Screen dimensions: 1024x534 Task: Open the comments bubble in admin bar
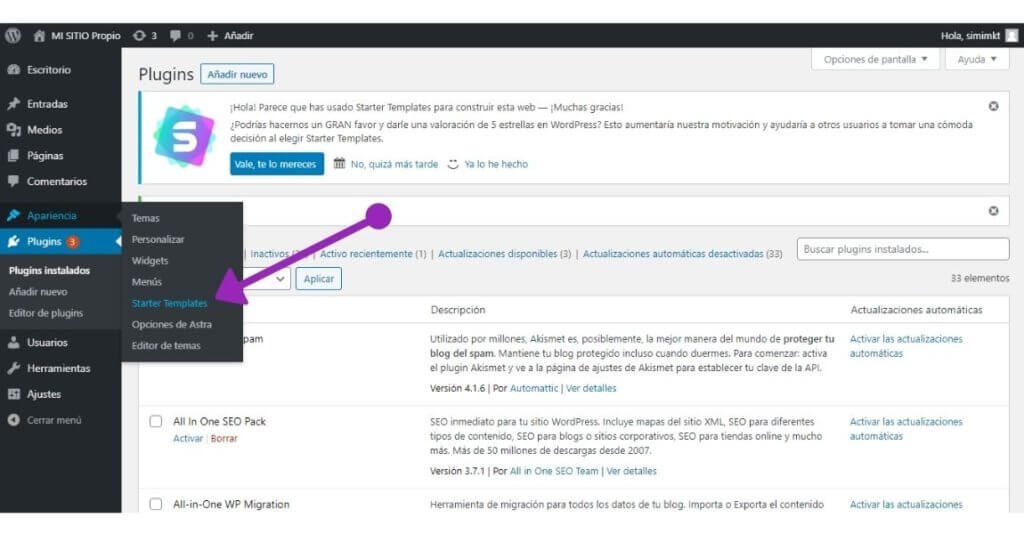[182, 36]
